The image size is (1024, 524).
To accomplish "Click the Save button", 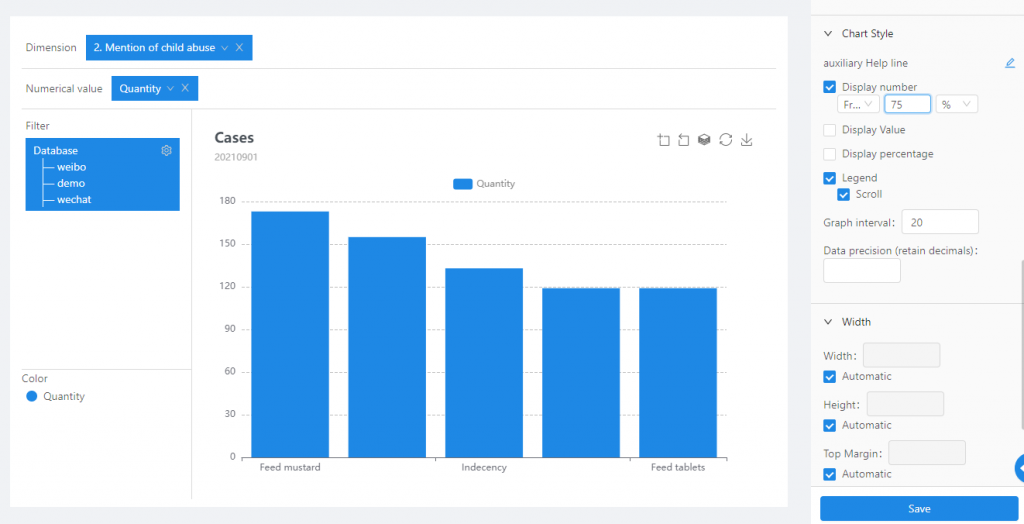I will click(x=919, y=509).
